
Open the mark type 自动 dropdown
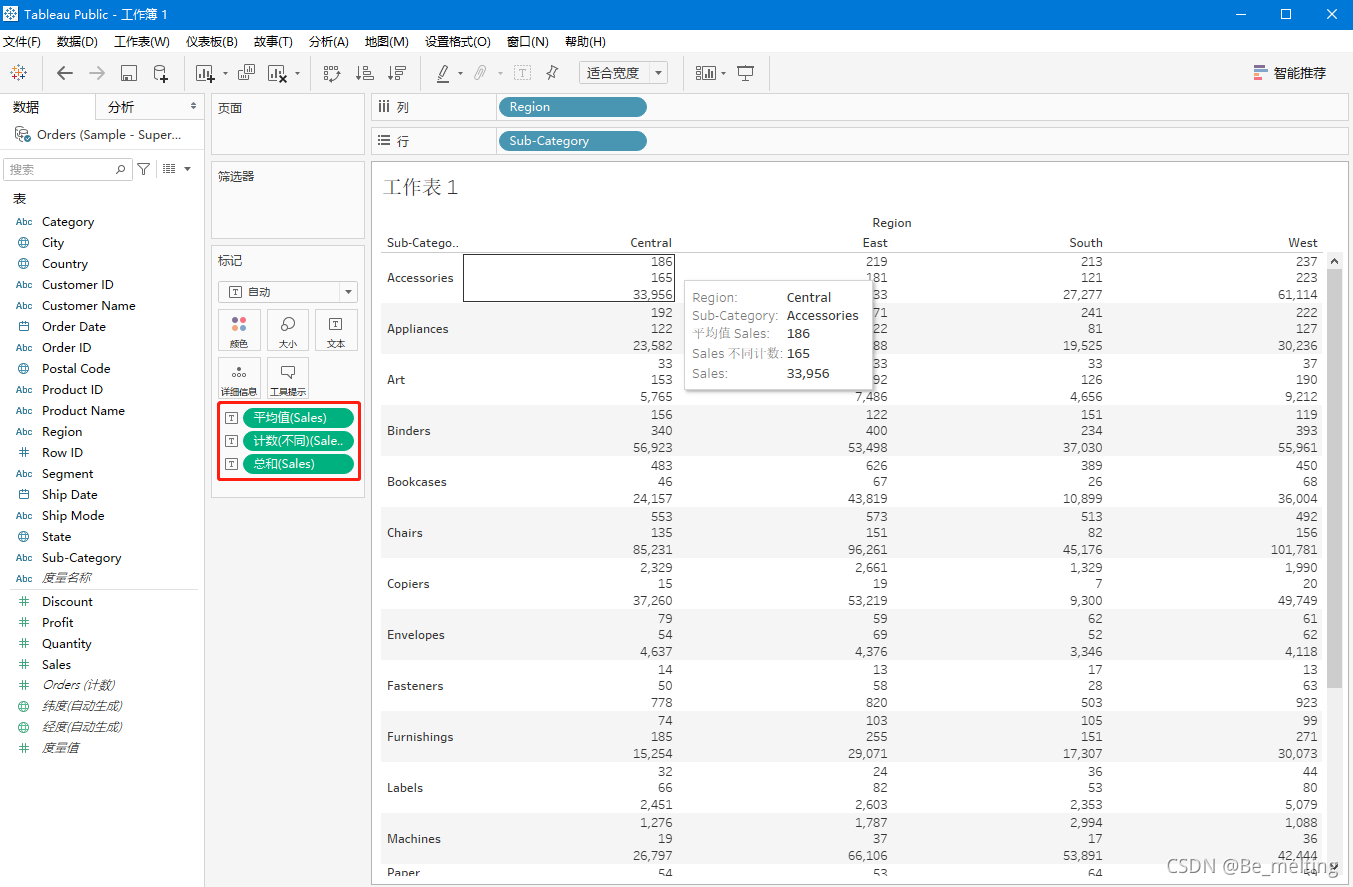pos(288,292)
